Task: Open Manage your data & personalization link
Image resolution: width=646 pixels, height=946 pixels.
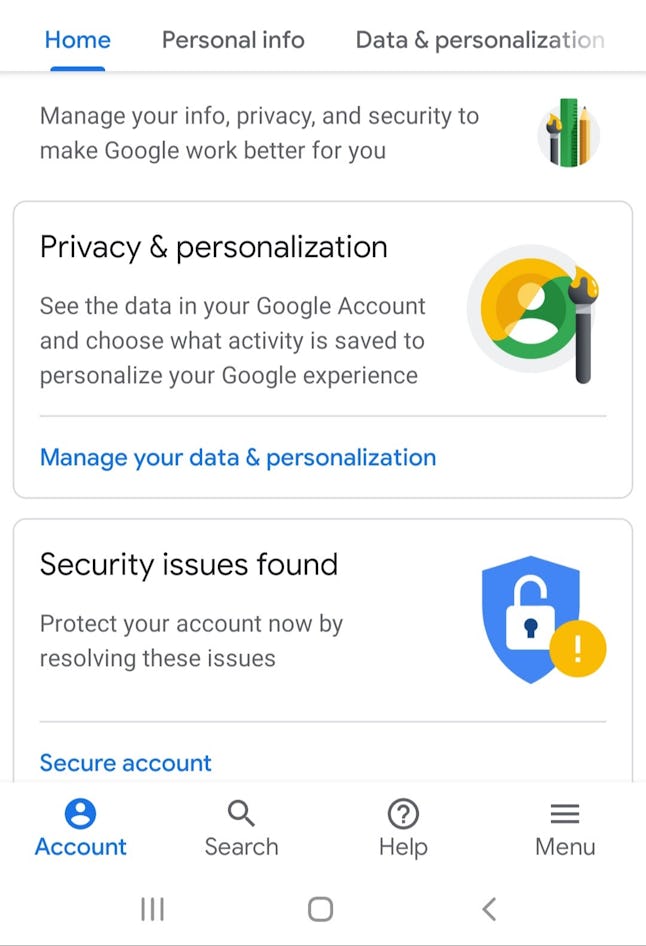Action: coord(238,458)
